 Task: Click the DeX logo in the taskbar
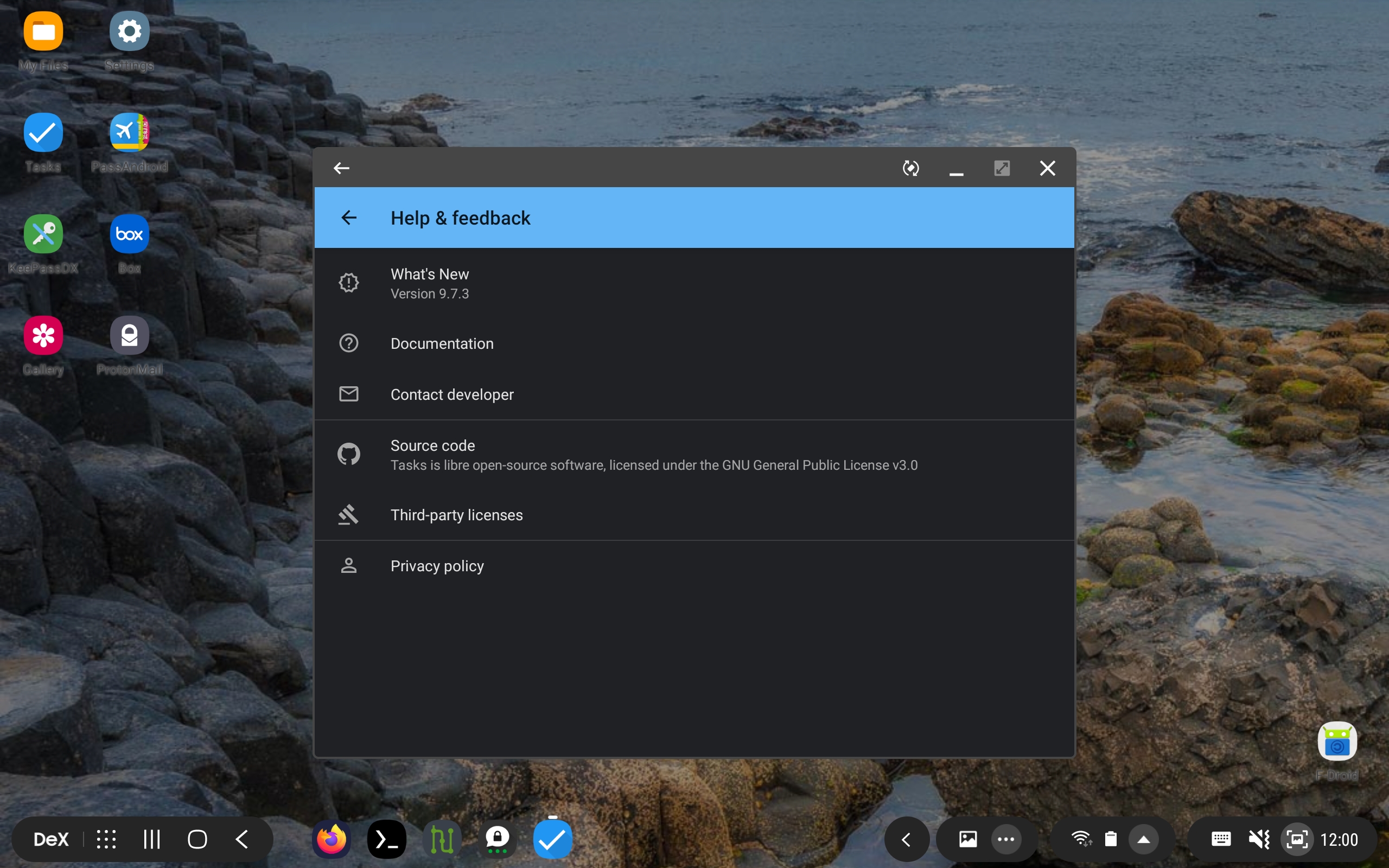[50, 839]
